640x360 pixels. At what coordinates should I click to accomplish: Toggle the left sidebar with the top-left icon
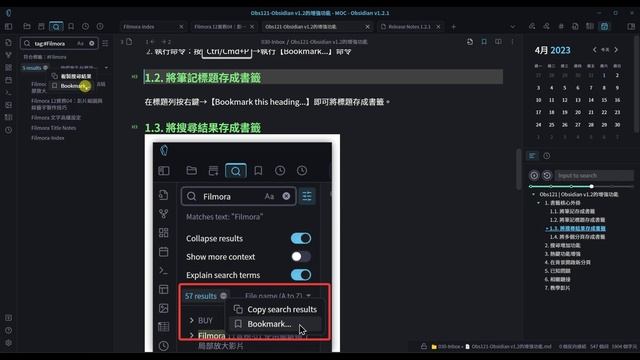tap(8, 27)
